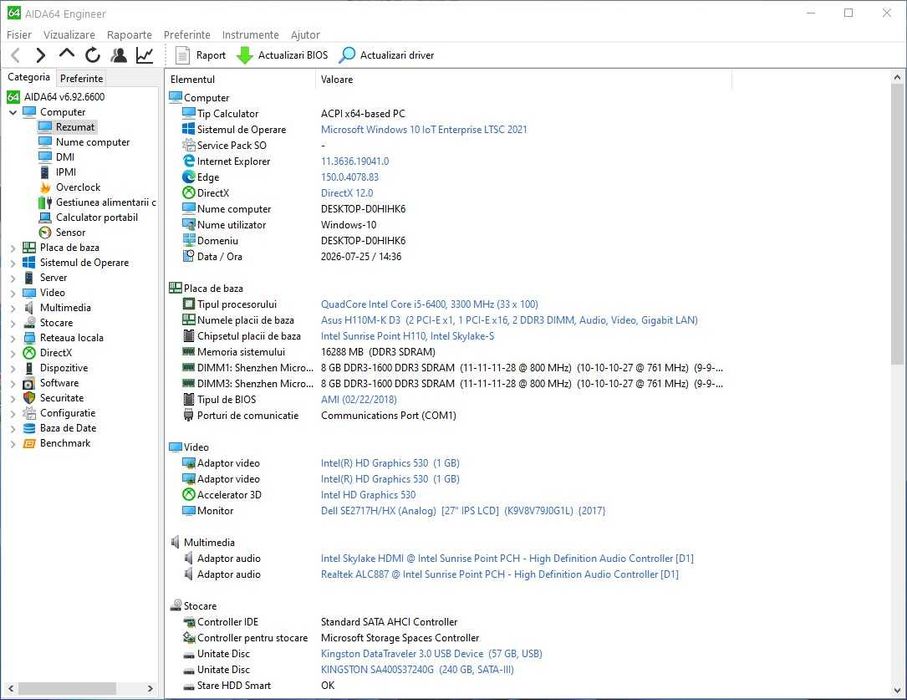This screenshot has height=700, width=907.
Task: Click the Raport toolbar button
Action: [x=201, y=56]
